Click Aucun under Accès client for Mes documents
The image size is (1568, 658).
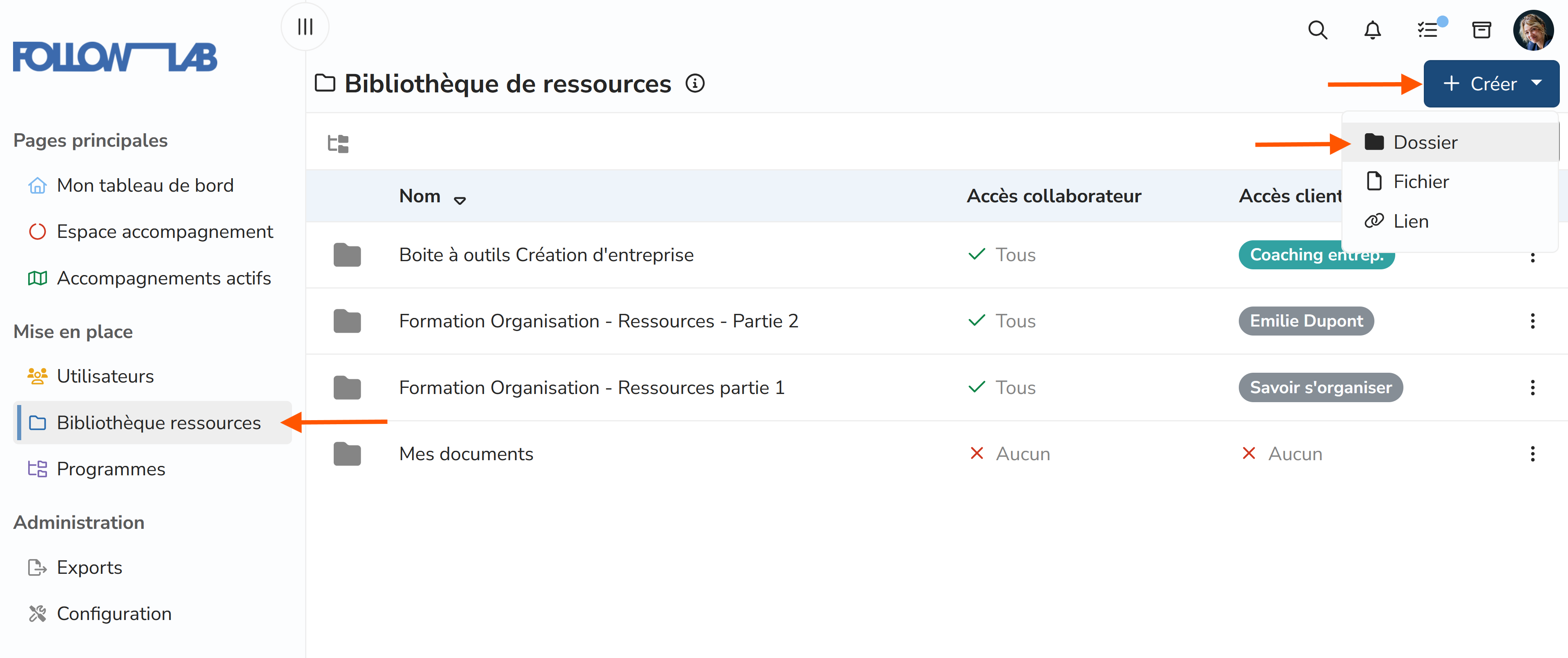coord(1282,454)
